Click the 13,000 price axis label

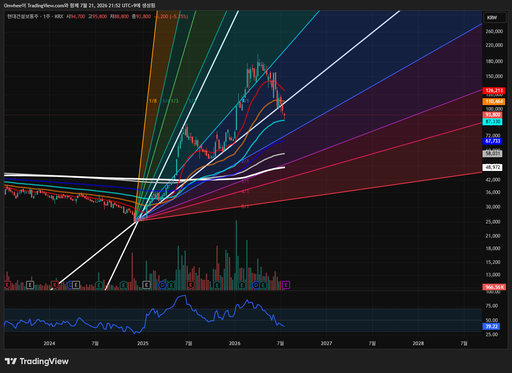click(493, 275)
